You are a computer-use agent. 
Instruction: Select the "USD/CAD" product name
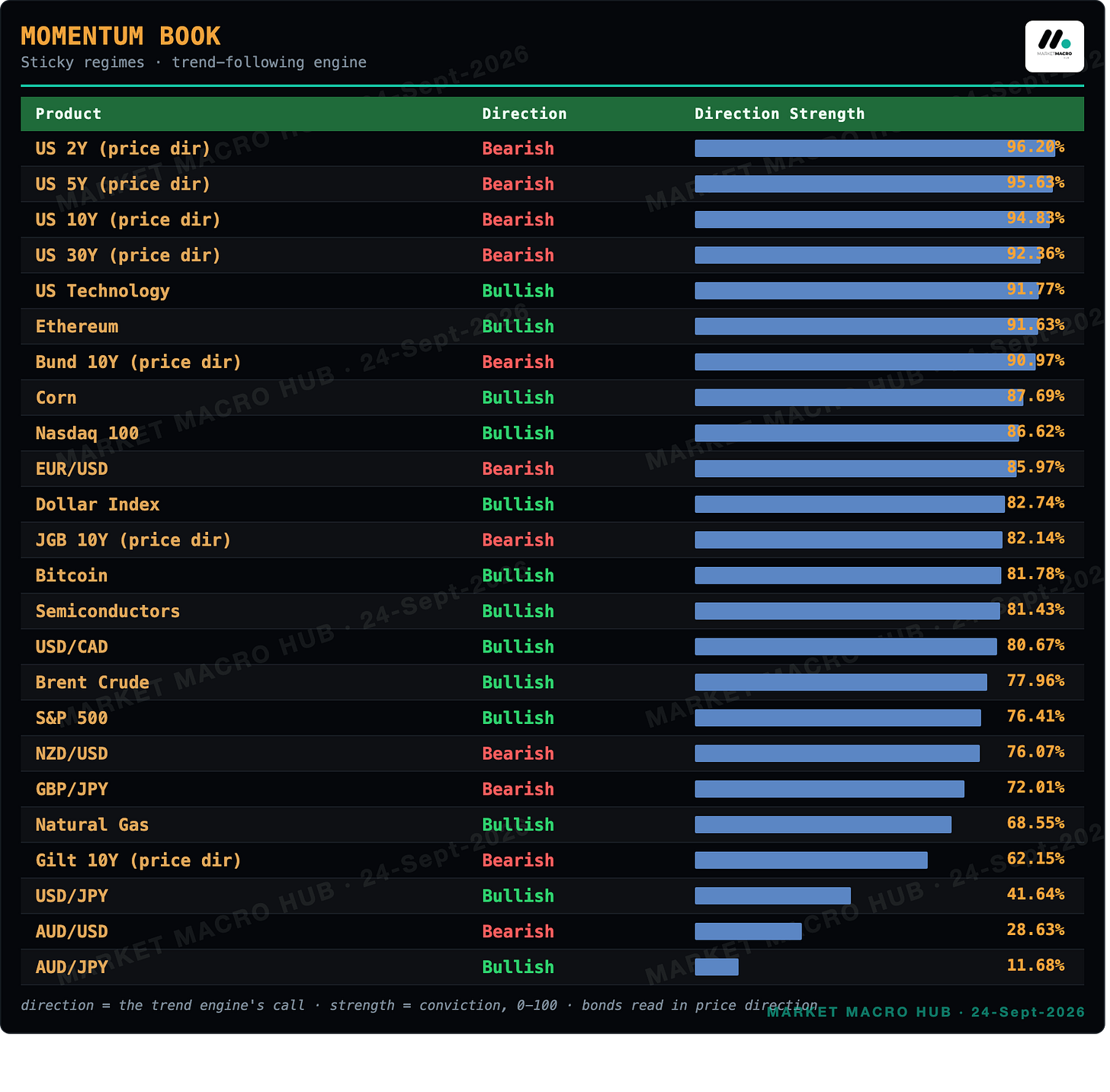click(72, 647)
